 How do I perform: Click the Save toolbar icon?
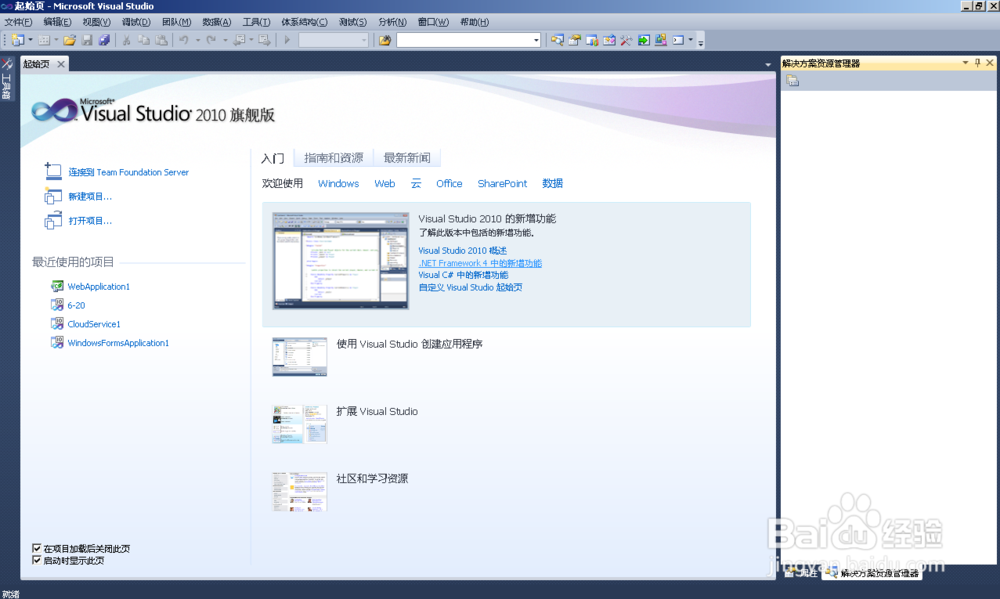point(87,40)
